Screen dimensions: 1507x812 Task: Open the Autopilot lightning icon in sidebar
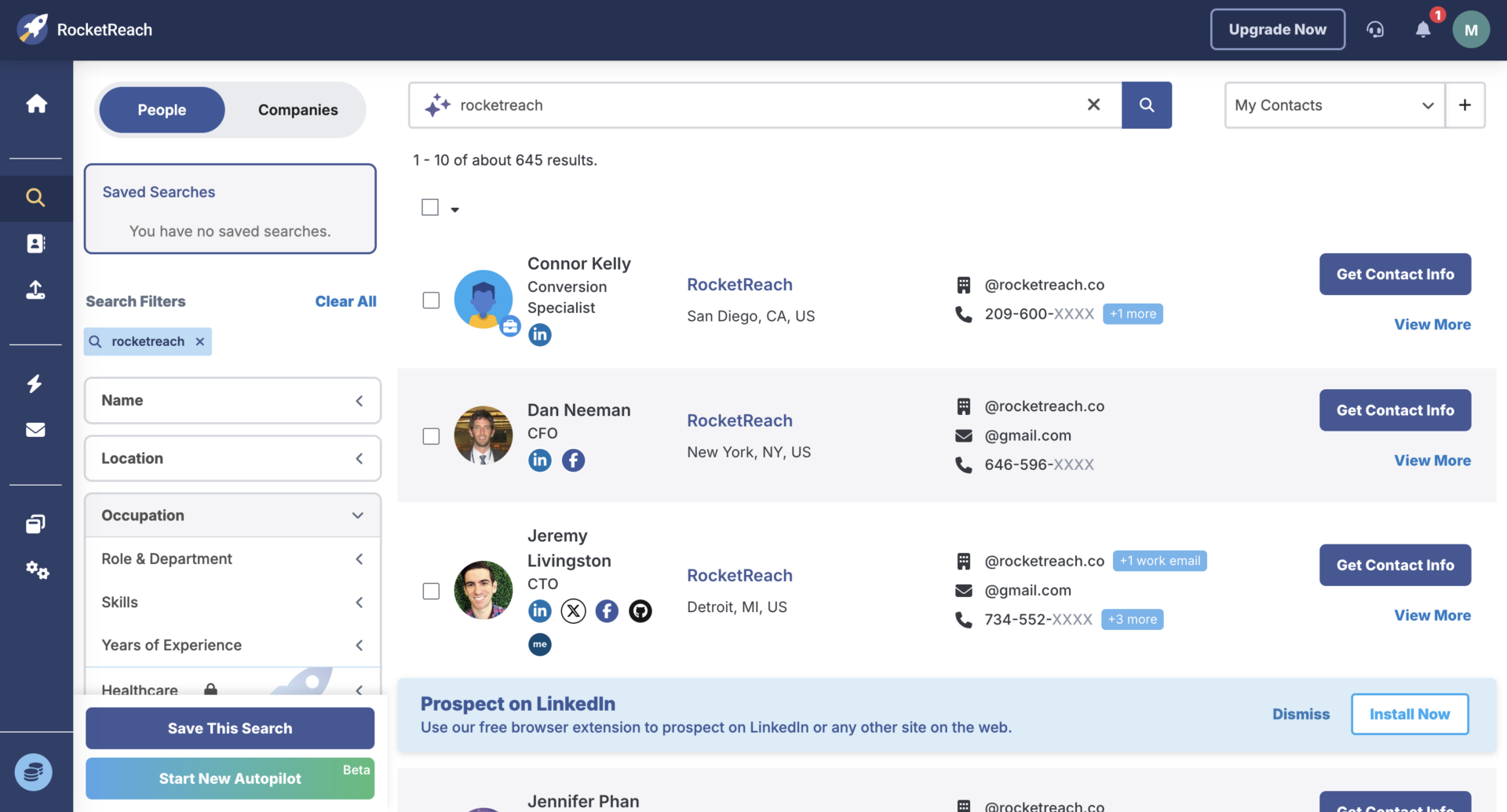(36, 384)
